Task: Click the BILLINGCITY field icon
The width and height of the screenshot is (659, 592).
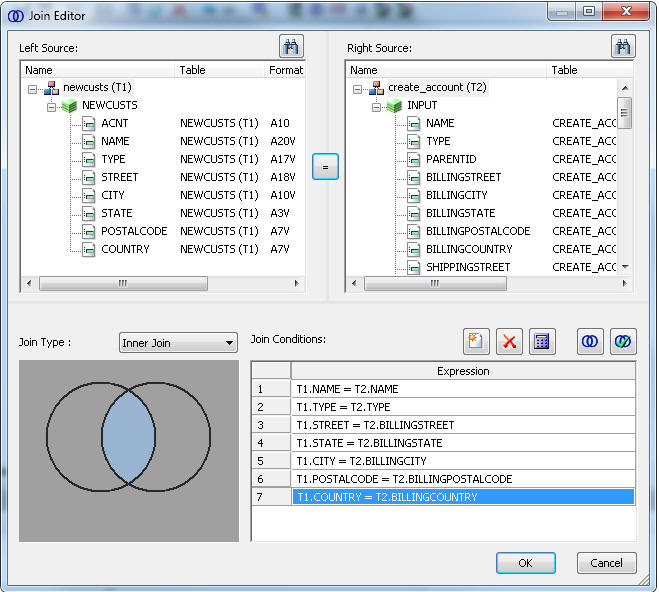Action: [414, 196]
